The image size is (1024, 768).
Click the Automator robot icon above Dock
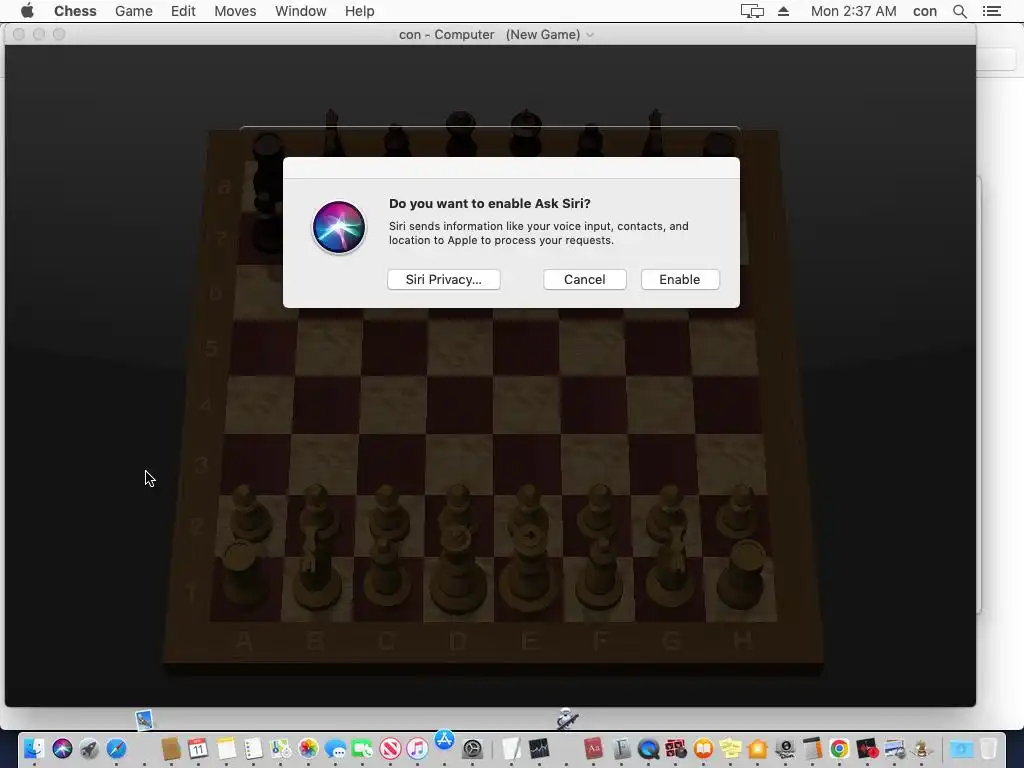coord(567,718)
